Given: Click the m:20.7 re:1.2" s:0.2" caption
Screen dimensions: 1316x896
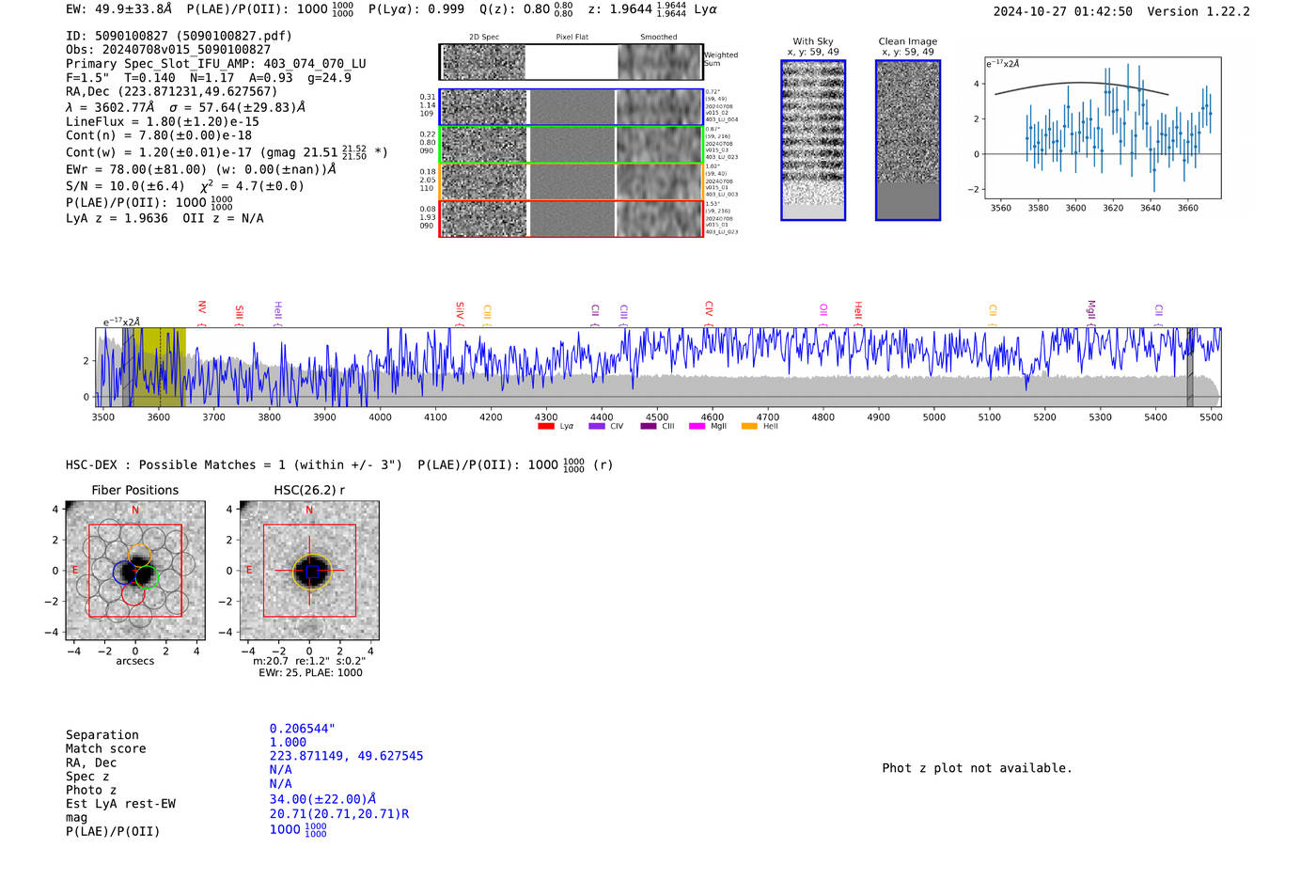Looking at the screenshot, I should point(309,661).
